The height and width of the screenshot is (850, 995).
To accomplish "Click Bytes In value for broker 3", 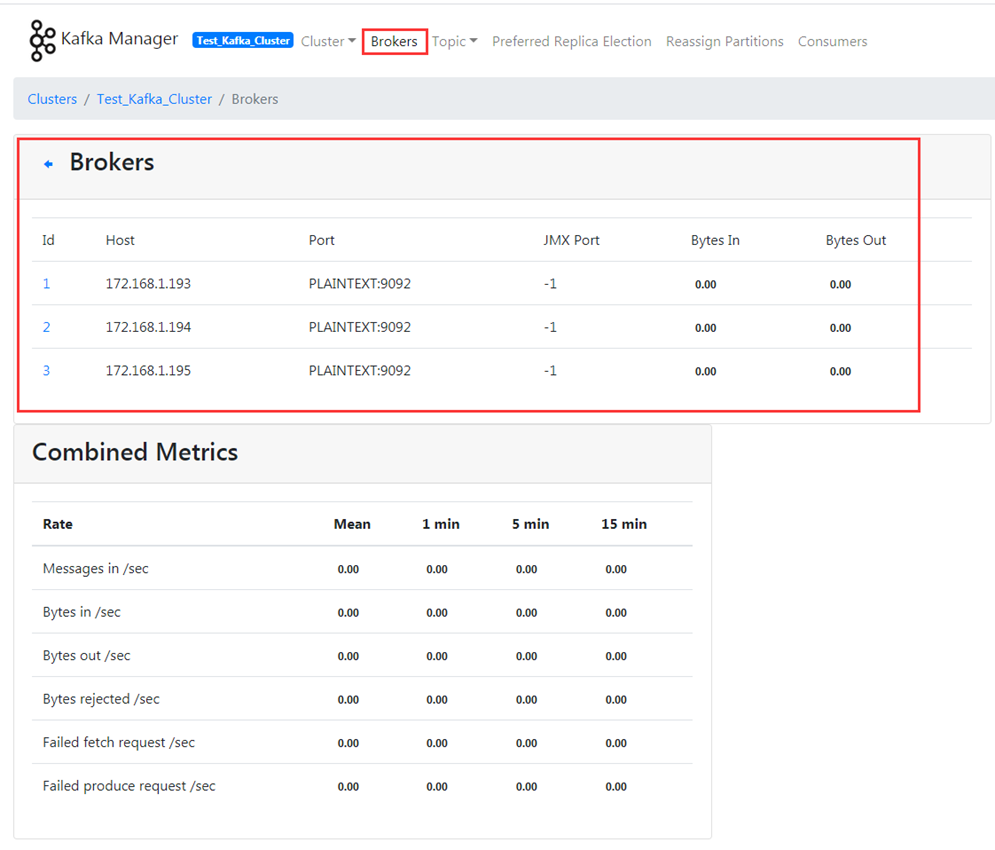I will (x=706, y=371).
